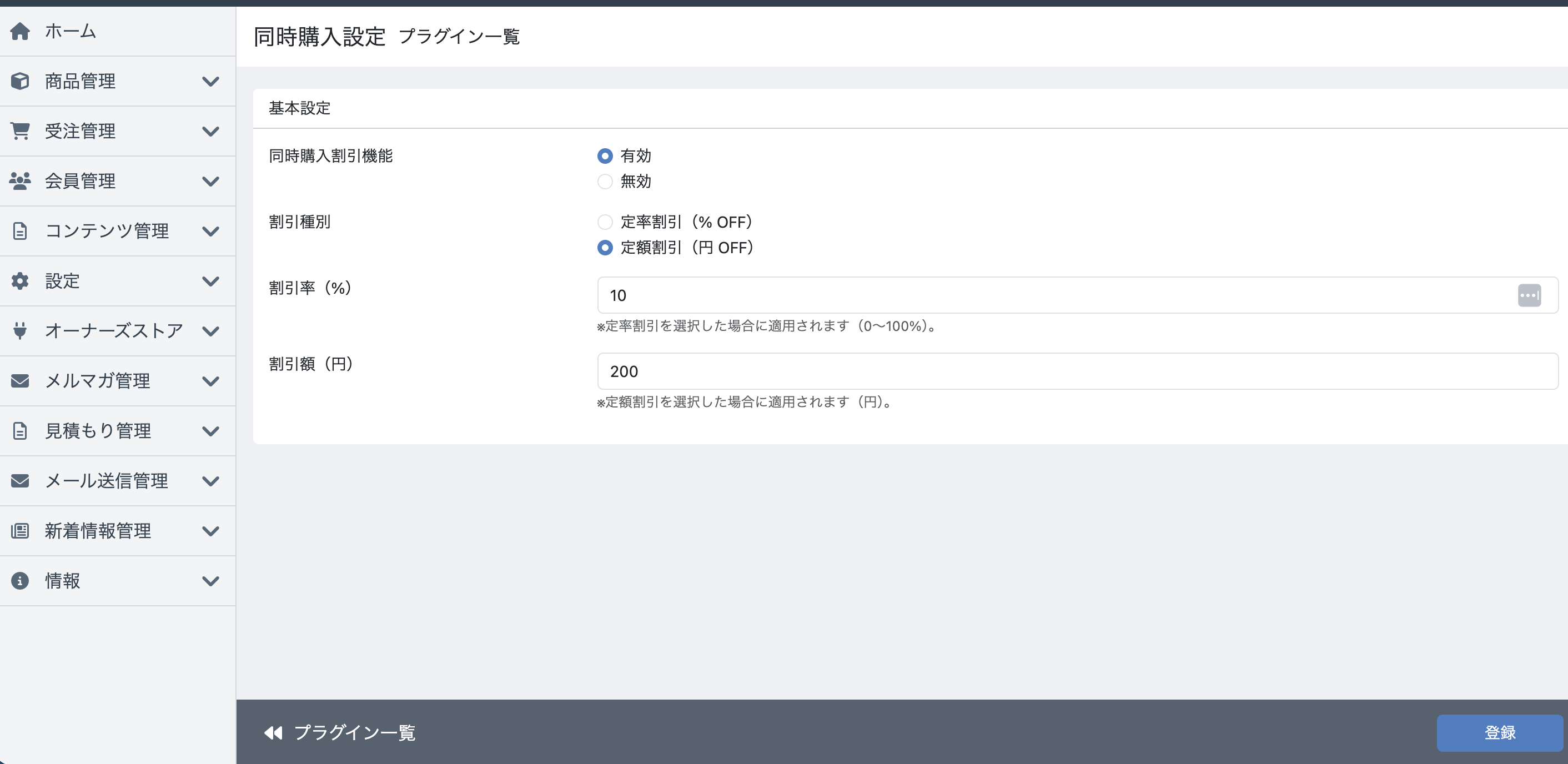Image resolution: width=1568 pixels, height=764 pixels.
Task: Expand the 受注管理 chevron
Action: (x=210, y=131)
